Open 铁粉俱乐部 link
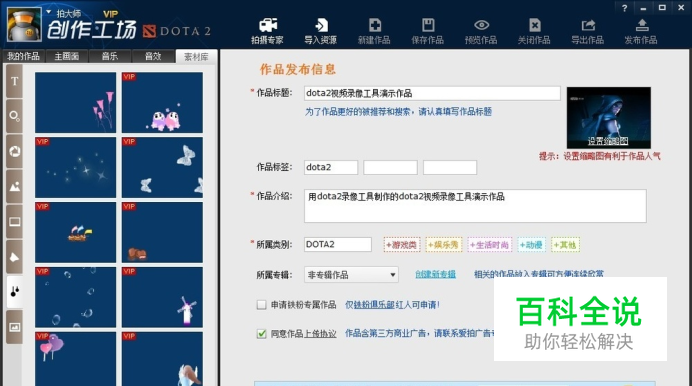 click(374, 305)
